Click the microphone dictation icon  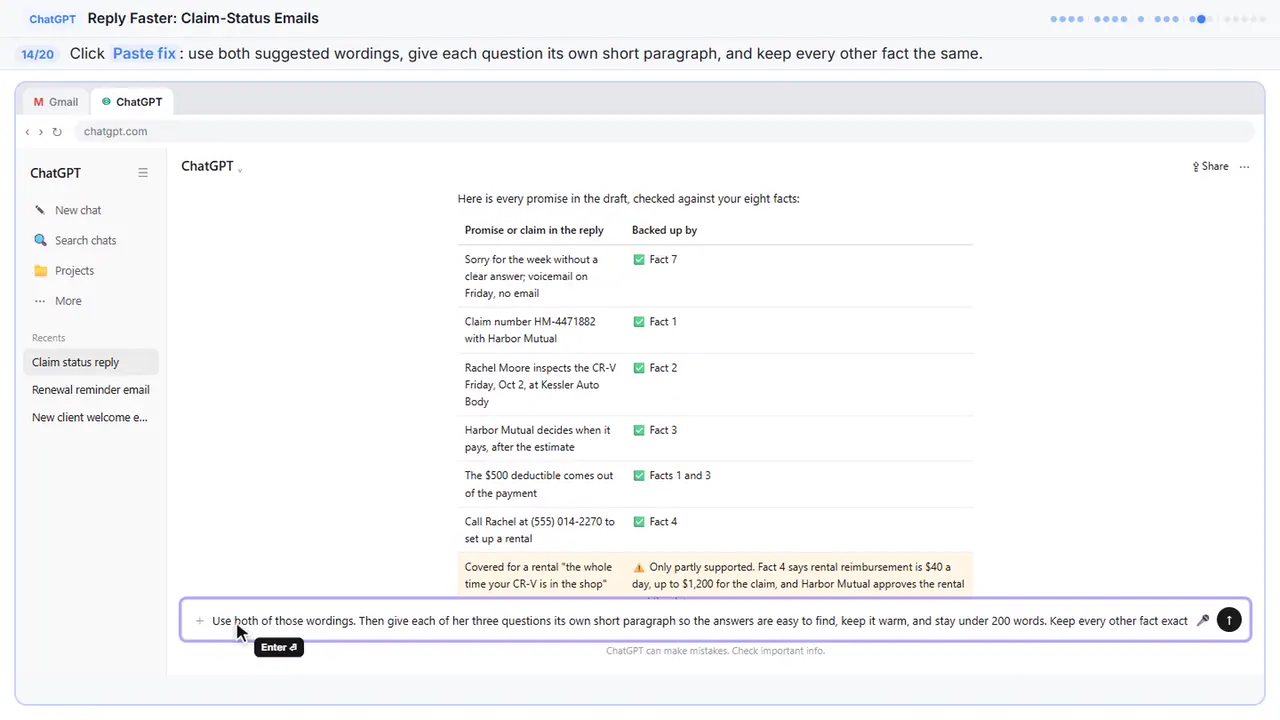pos(1203,620)
